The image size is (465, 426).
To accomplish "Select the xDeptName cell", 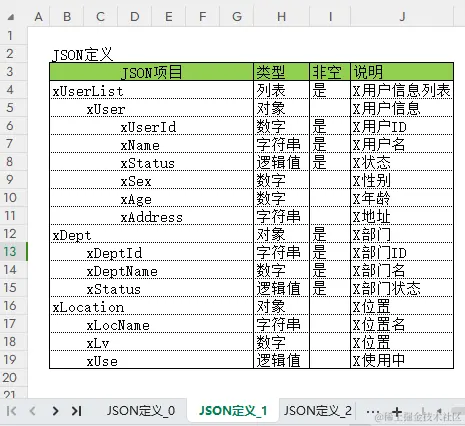I will coord(151,270).
